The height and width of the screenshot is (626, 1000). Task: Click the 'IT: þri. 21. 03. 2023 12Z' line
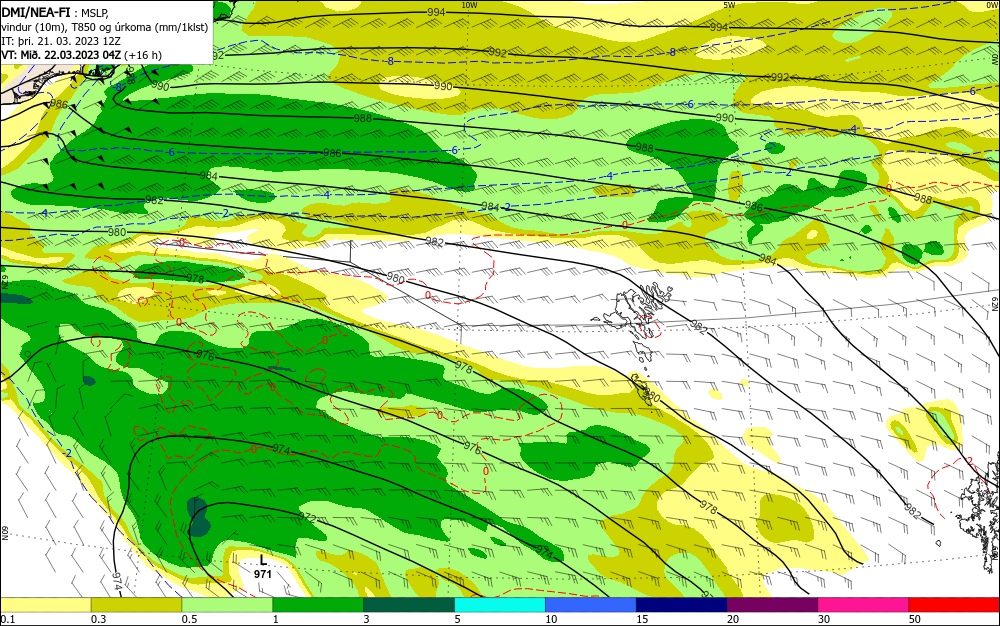coord(61,41)
